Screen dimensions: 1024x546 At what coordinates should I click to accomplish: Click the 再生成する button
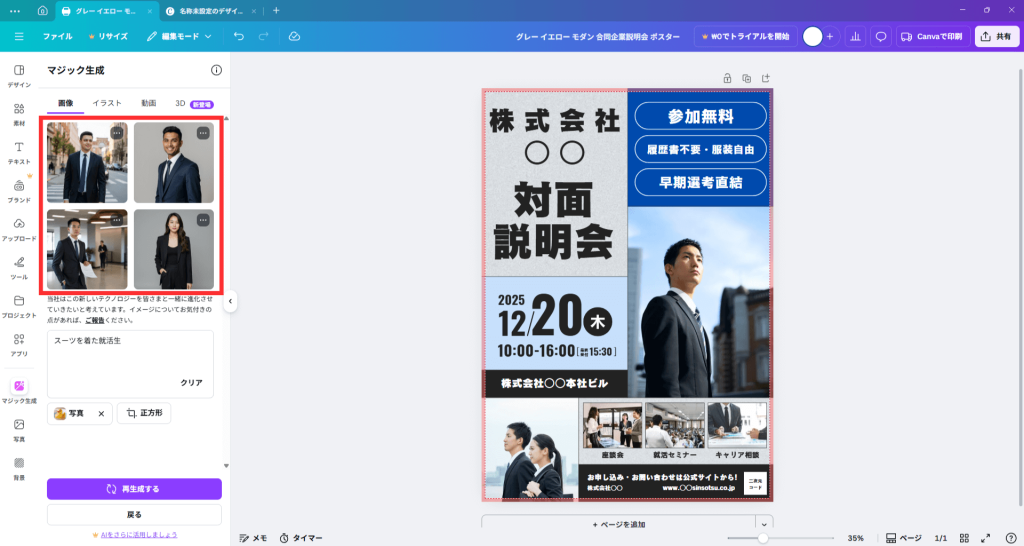click(x=134, y=489)
